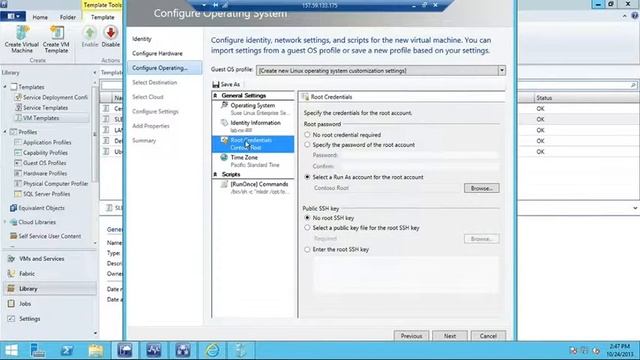Viewport: 640px width, 360px height.
Task: Select Run As account for root option
Action: (x=307, y=177)
